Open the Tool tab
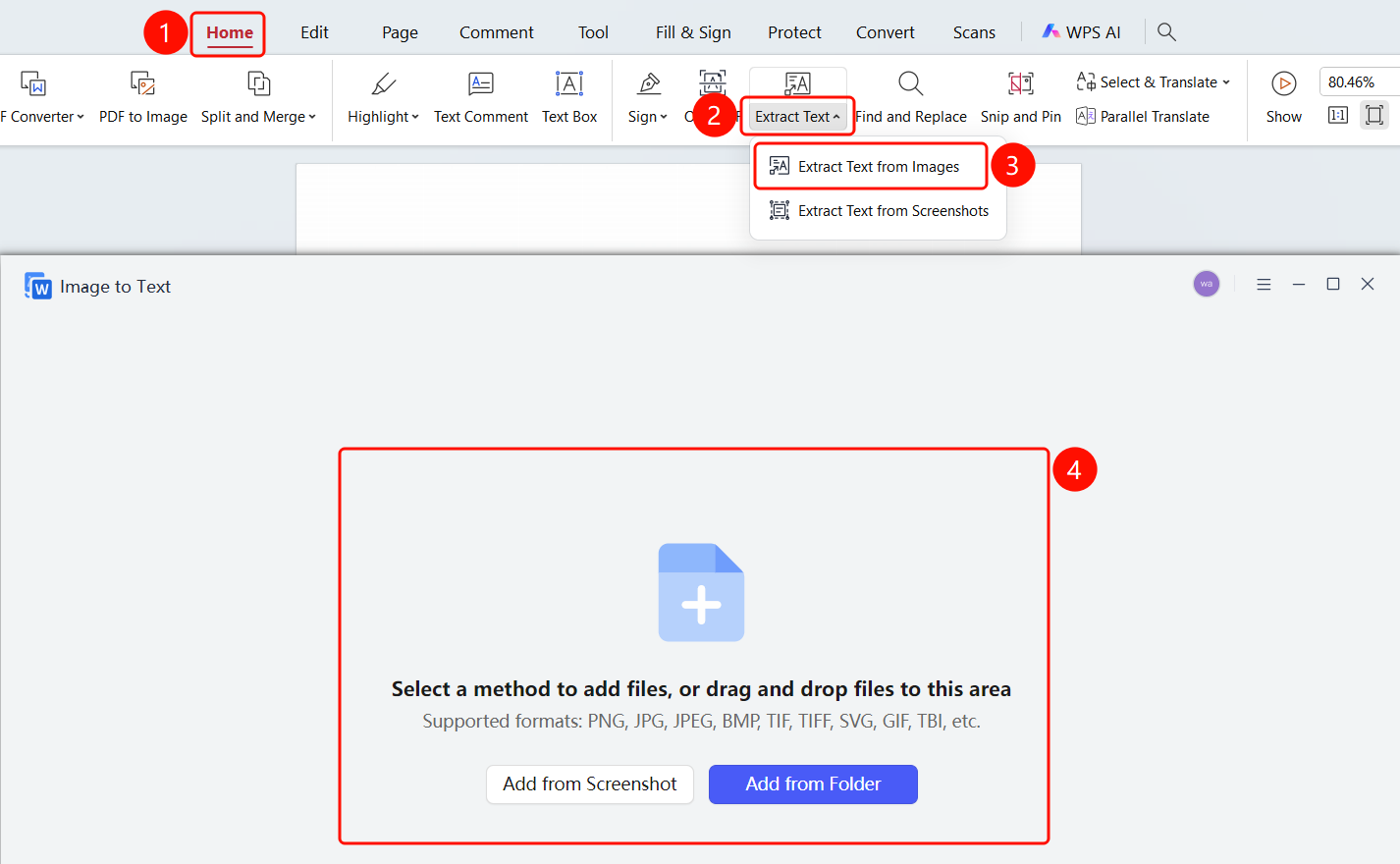 tap(593, 32)
